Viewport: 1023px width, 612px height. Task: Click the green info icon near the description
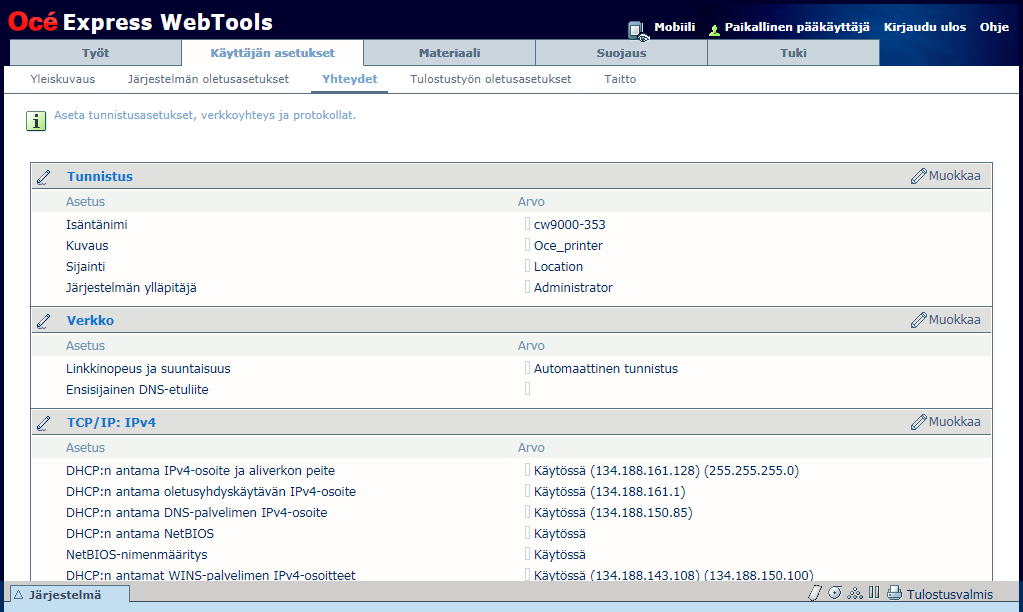(36, 121)
